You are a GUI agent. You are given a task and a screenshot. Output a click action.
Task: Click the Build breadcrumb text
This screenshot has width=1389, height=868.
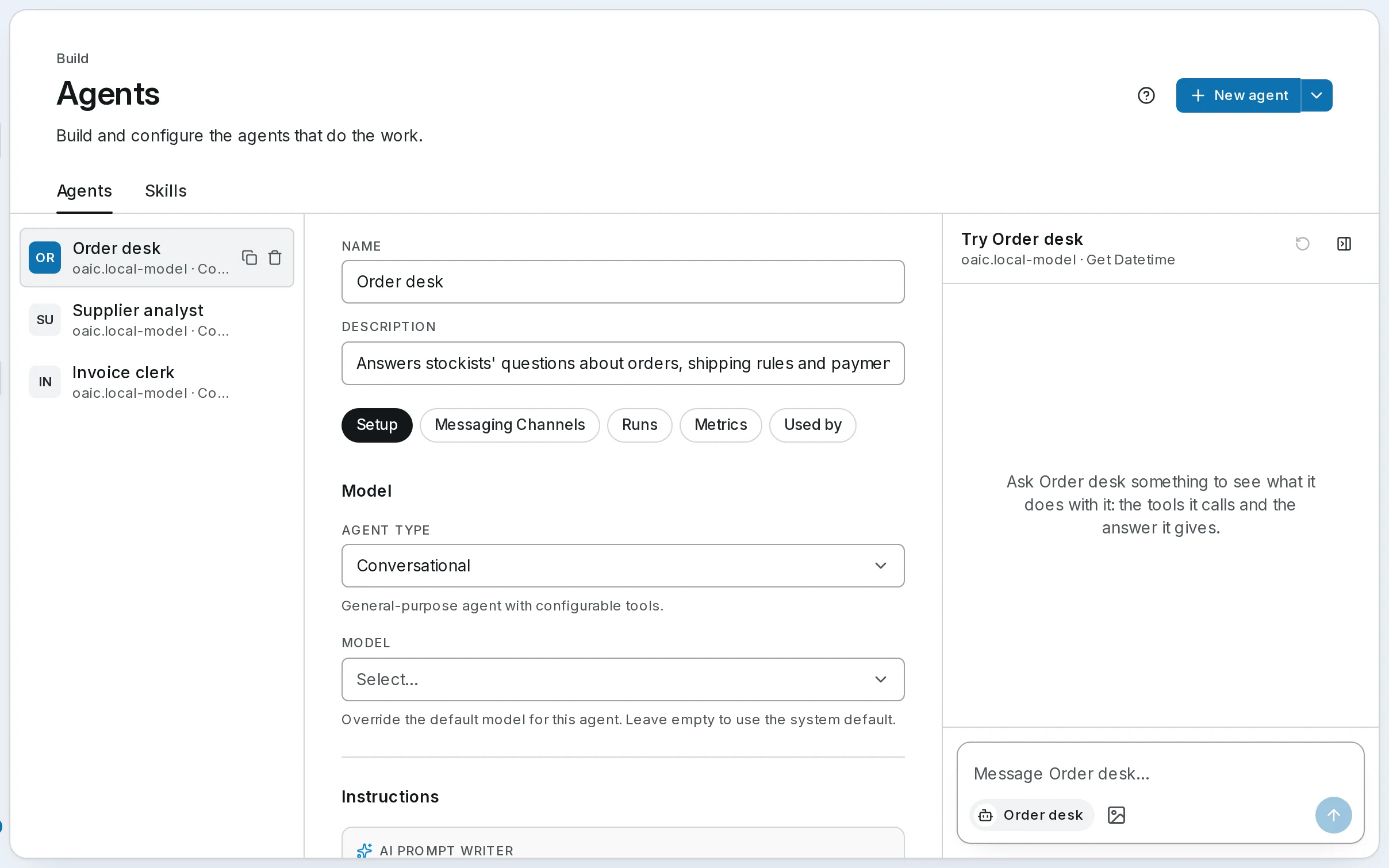coord(72,59)
